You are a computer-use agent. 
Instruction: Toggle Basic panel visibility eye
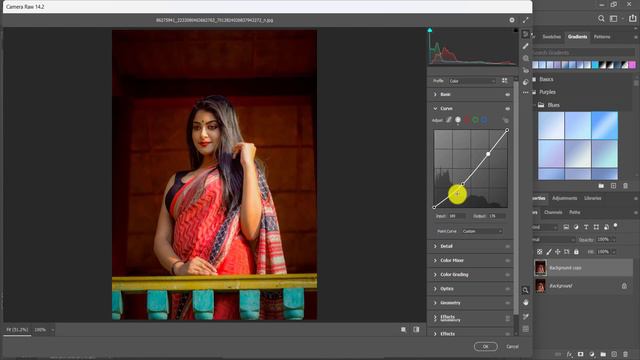[x=508, y=94]
